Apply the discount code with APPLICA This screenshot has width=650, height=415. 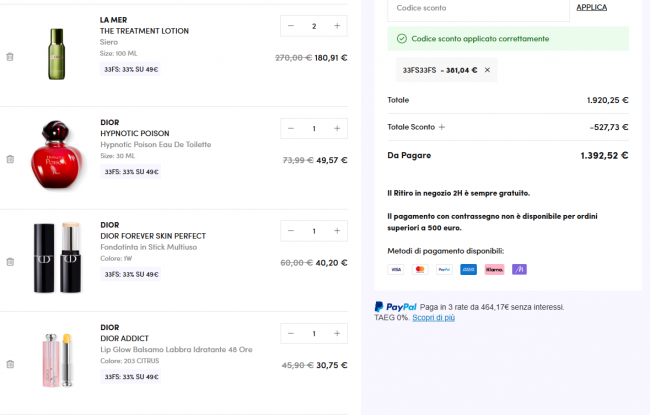tap(592, 7)
